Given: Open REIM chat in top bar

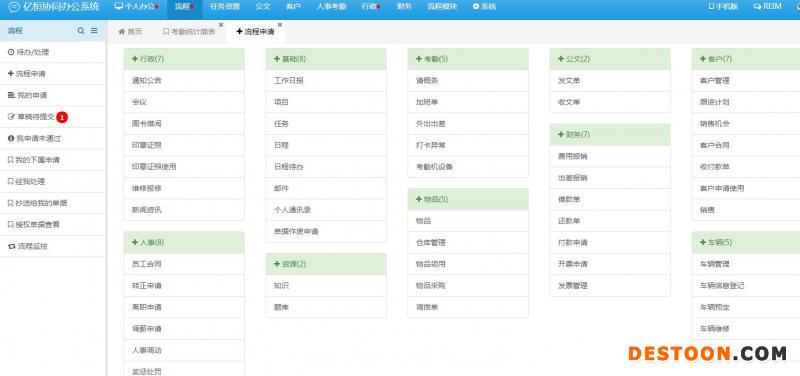Looking at the screenshot, I should coord(767,7).
